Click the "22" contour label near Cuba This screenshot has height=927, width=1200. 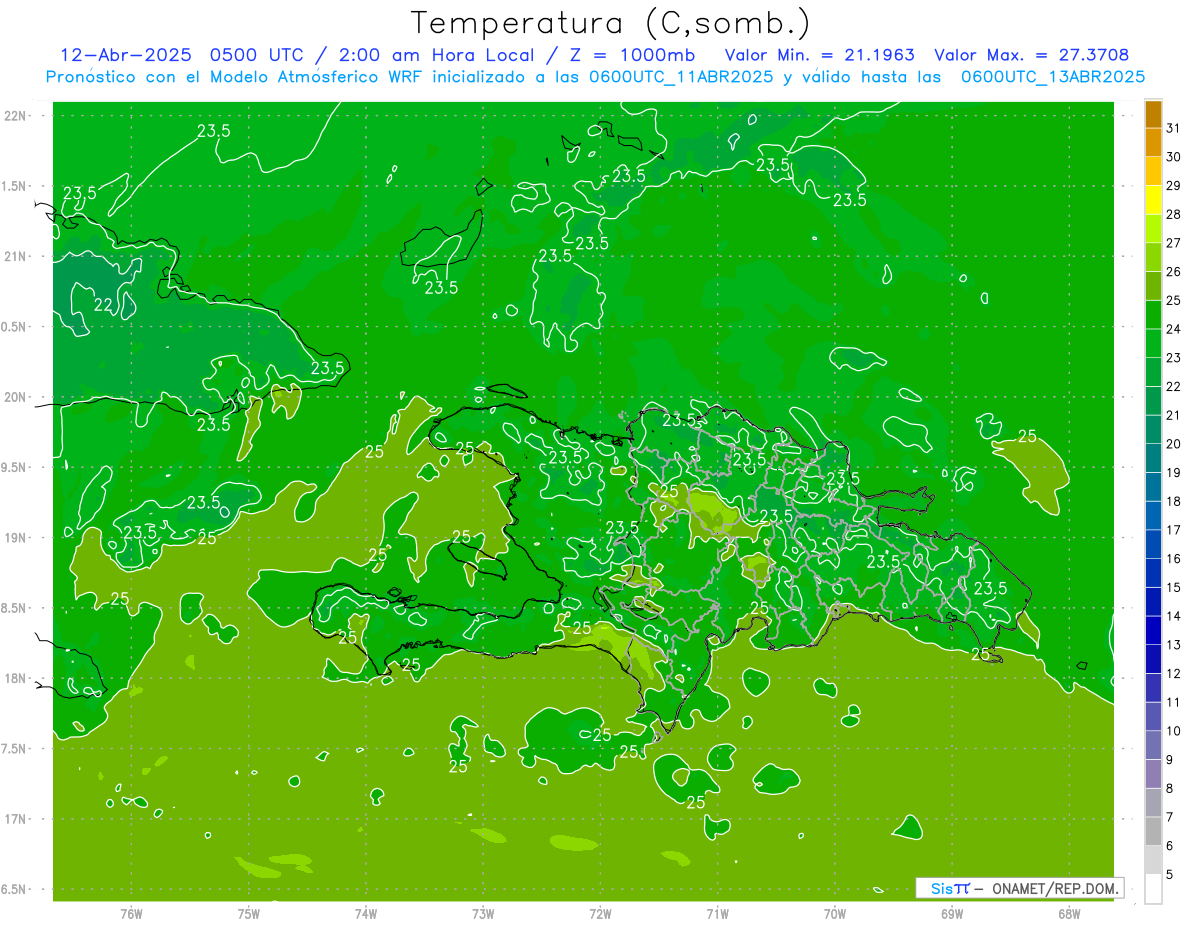tap(103, 305)
